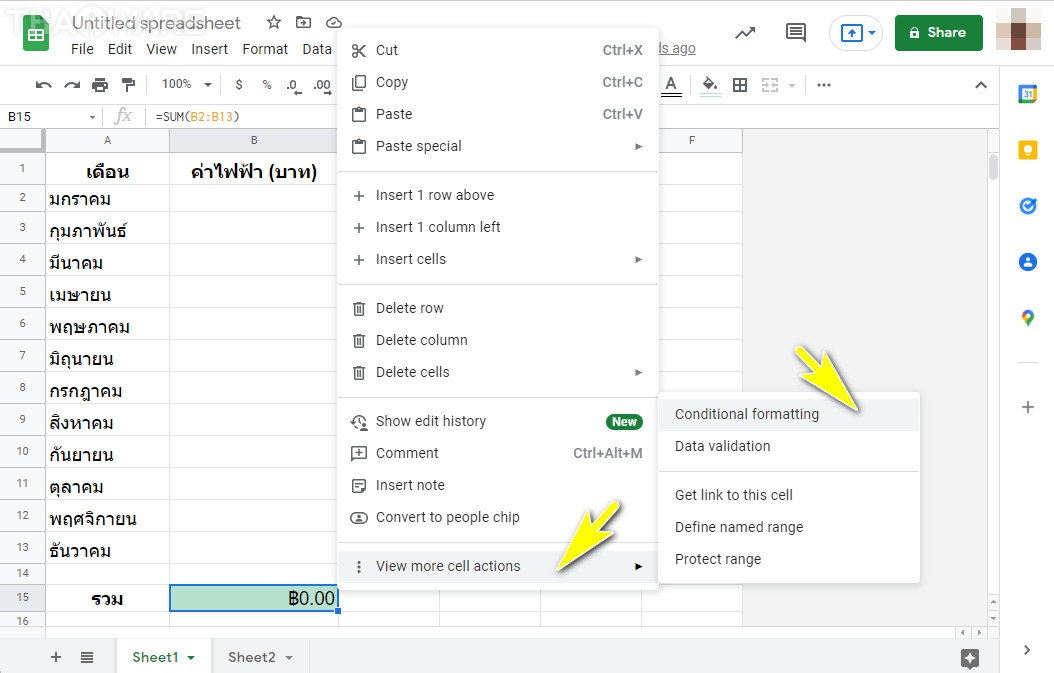Add a new sheet with plus
This screenshot has height=673, width=1054.
[x=56, y=657]
